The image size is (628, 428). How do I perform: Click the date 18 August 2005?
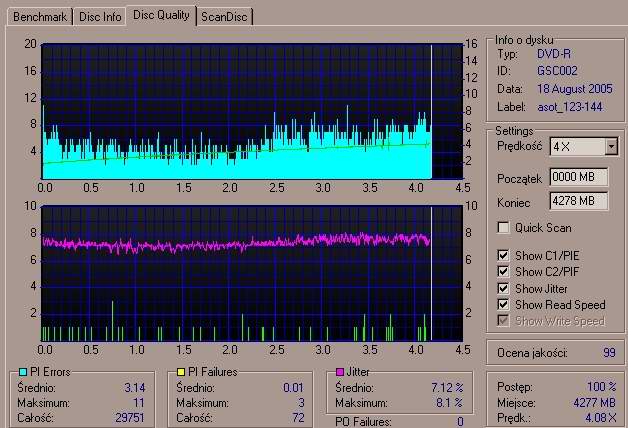(x=575, y=89)
